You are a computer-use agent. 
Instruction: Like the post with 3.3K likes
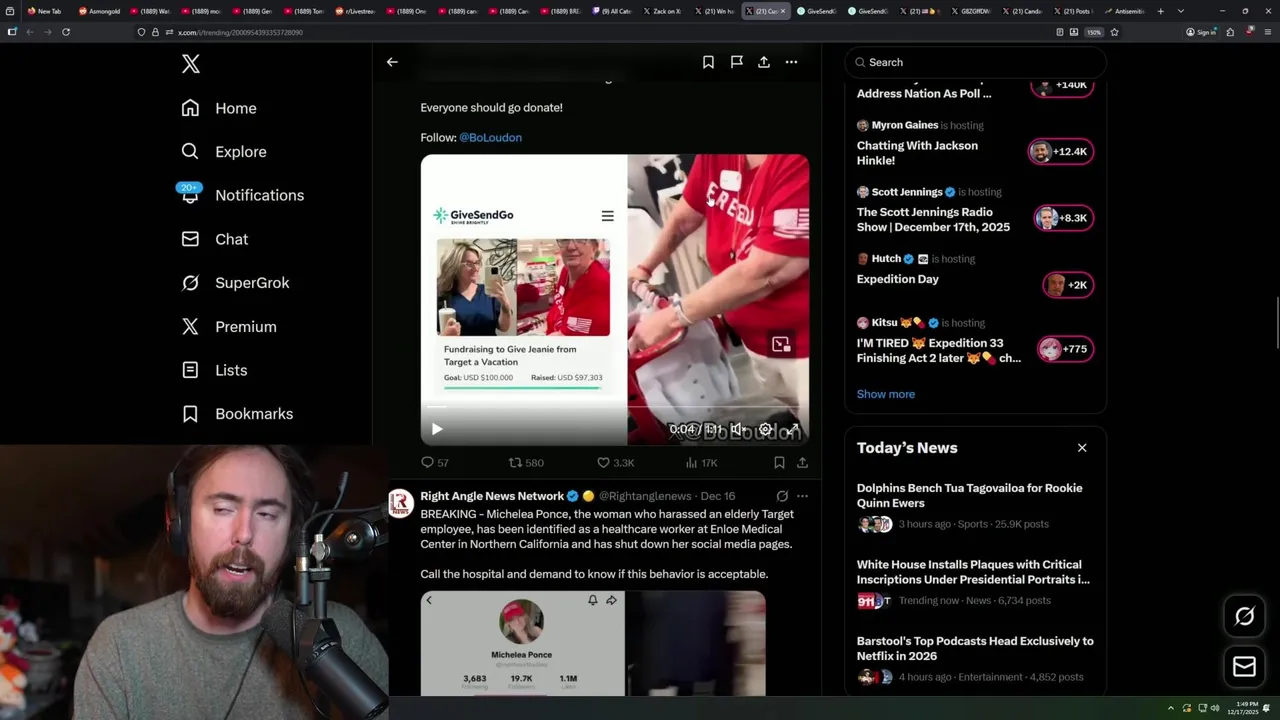click(615, 463)
